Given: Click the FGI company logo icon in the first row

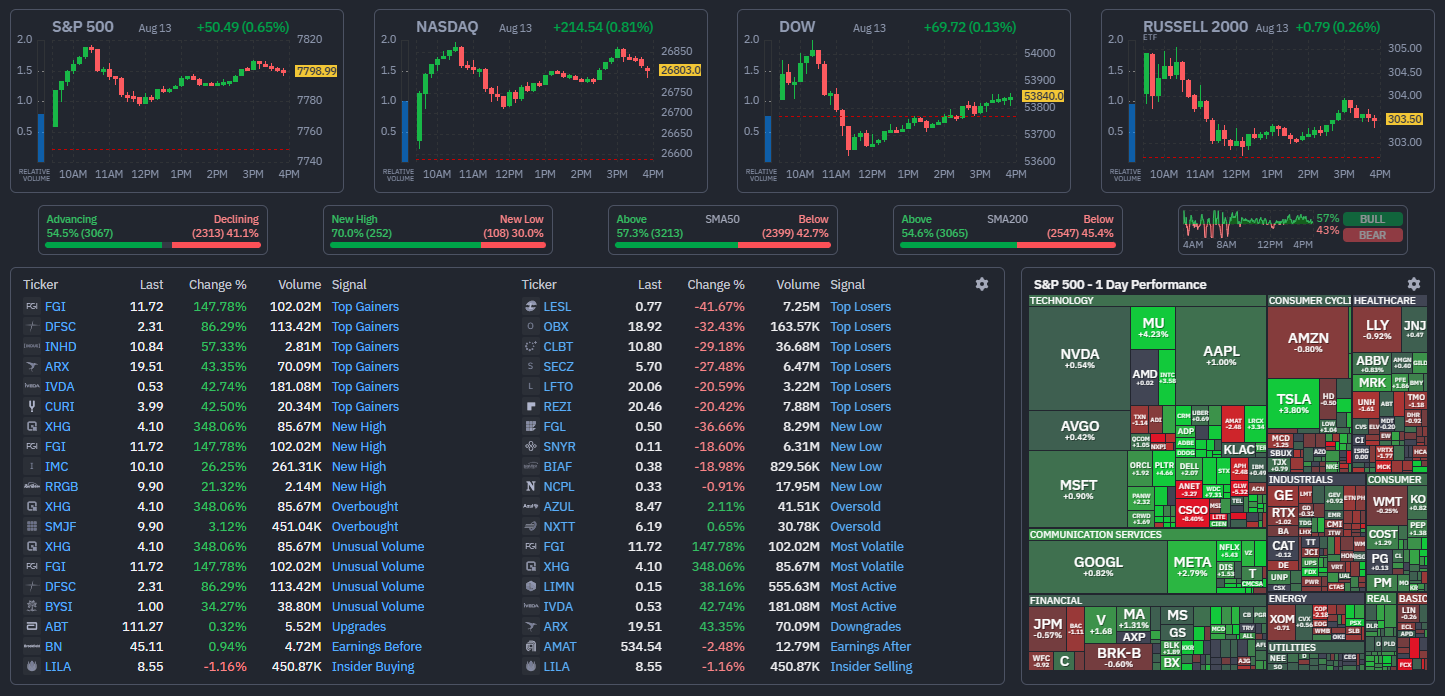Looking at the screenshot, I should pos(31,307).
